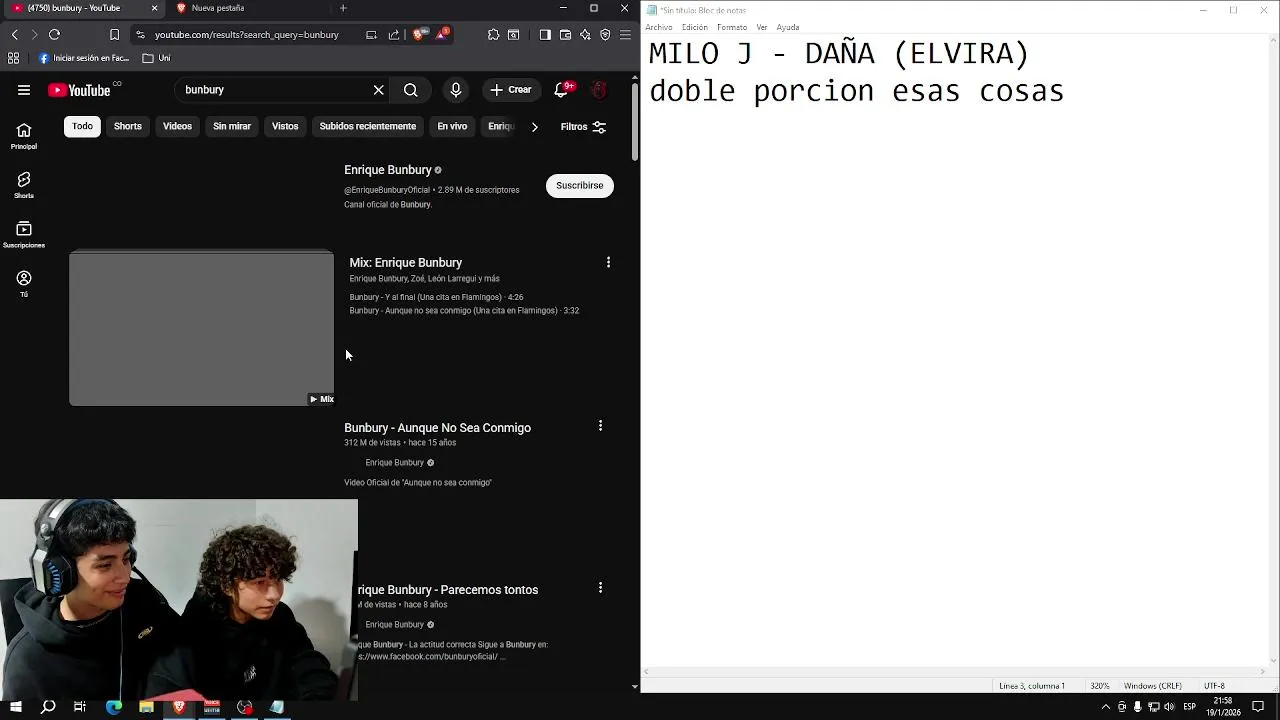Viewport: 1280px width, 720px height.
Task: Open the Apps grid in bookmarks bar
Action: point(13,58)
